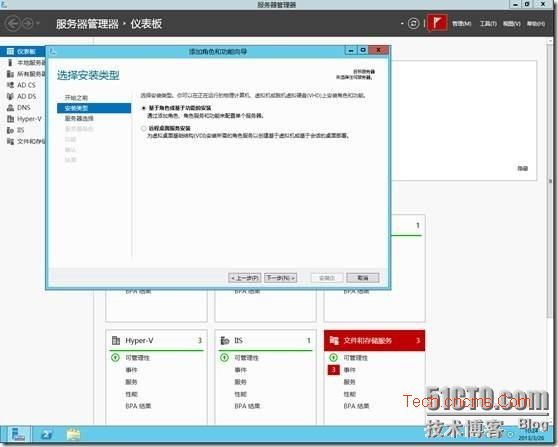Click green 可管理性 status icon in 文件和存储服务 tile
This screenshot has height=447, width=558.
coord(333,357)
